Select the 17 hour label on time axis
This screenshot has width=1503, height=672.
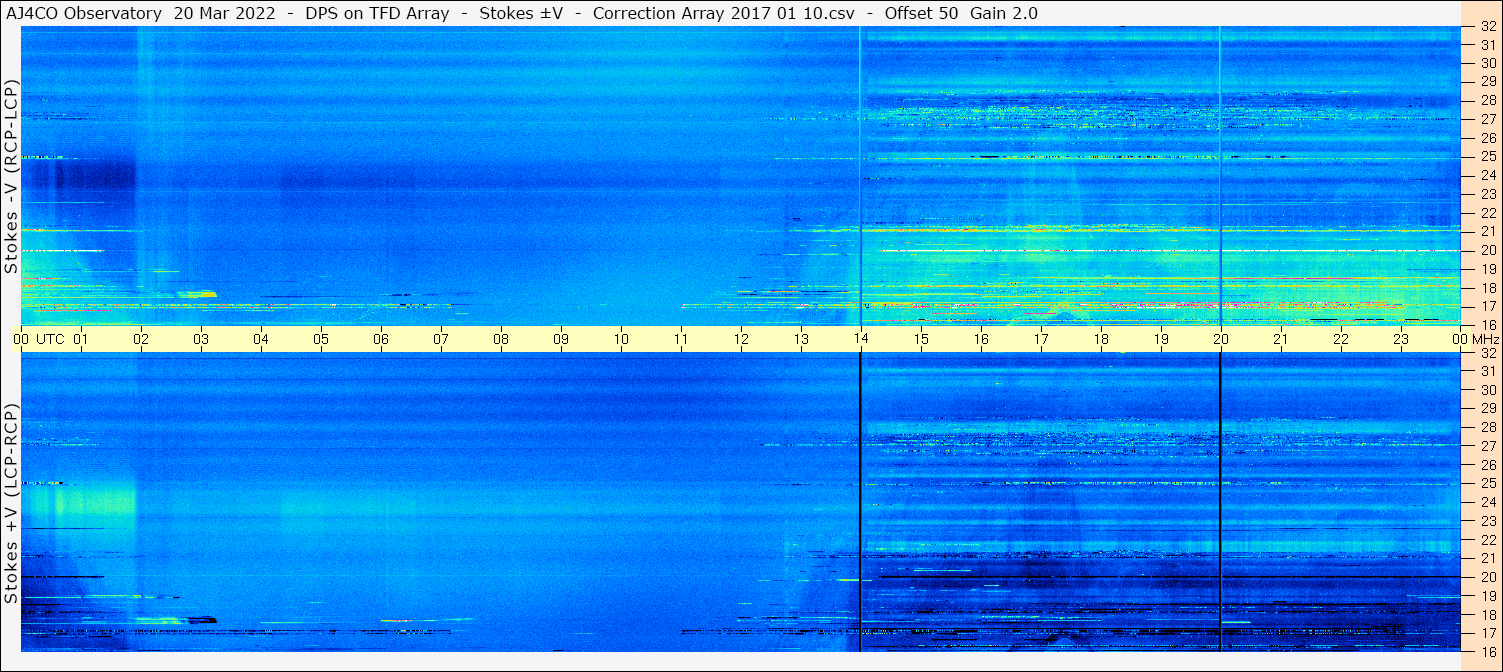tap(1041, 339)
